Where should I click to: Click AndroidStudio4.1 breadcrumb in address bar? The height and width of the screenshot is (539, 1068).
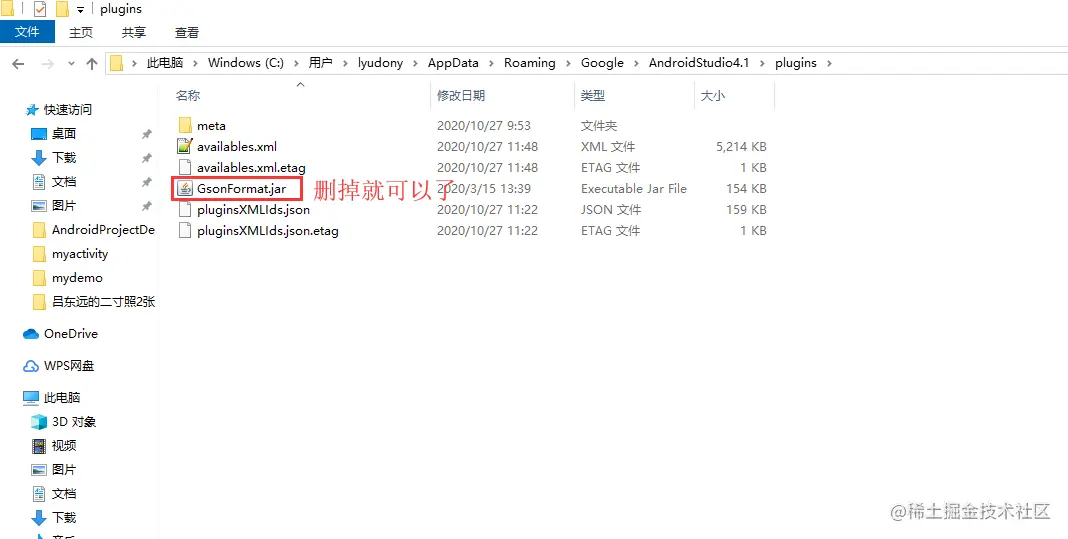[699, 63]
